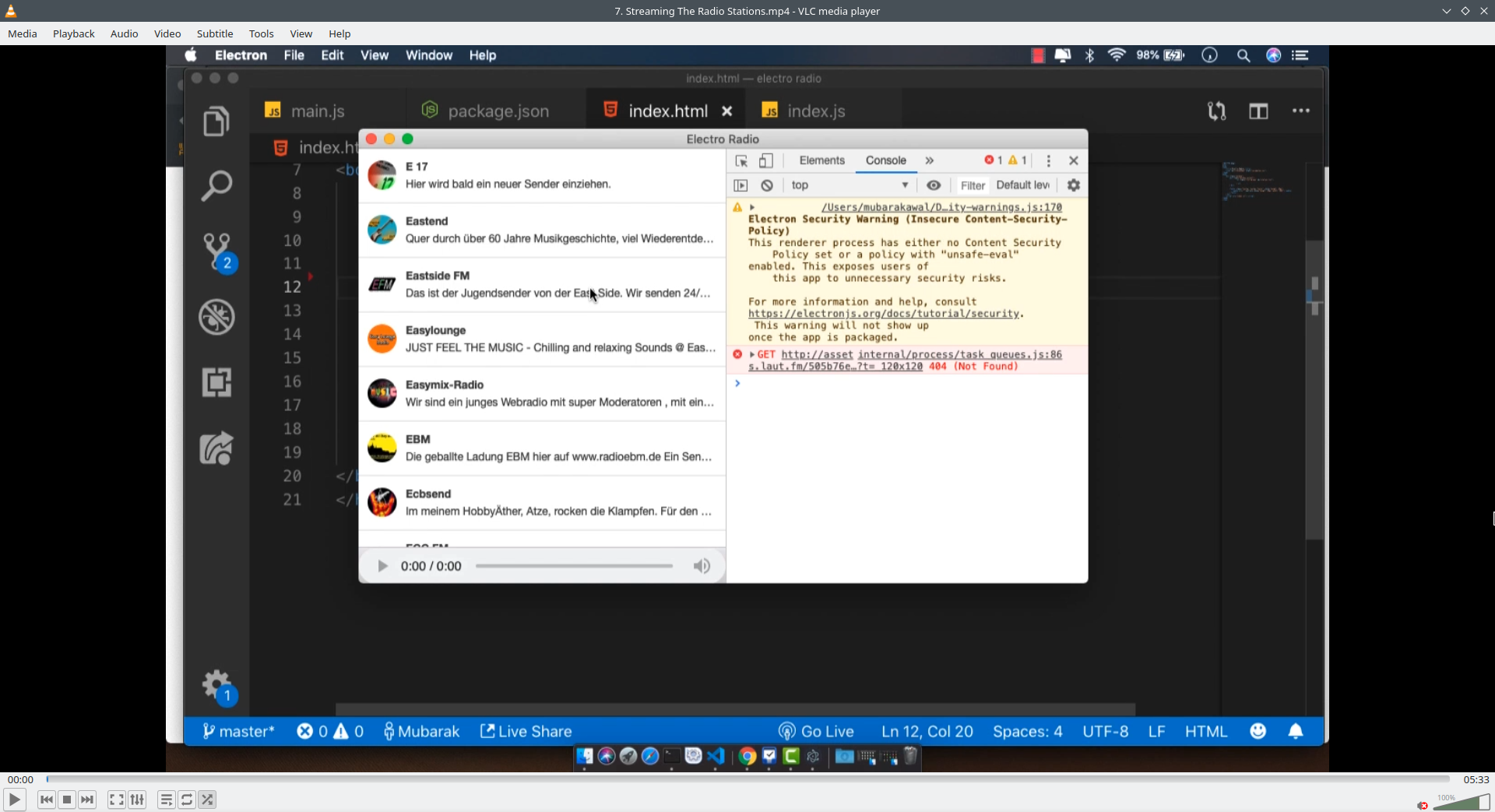Viewport: 1495px width, 812px height.
Task: Seek the Electro Radio audio progress bar
Action: click(x=575, y=566)
